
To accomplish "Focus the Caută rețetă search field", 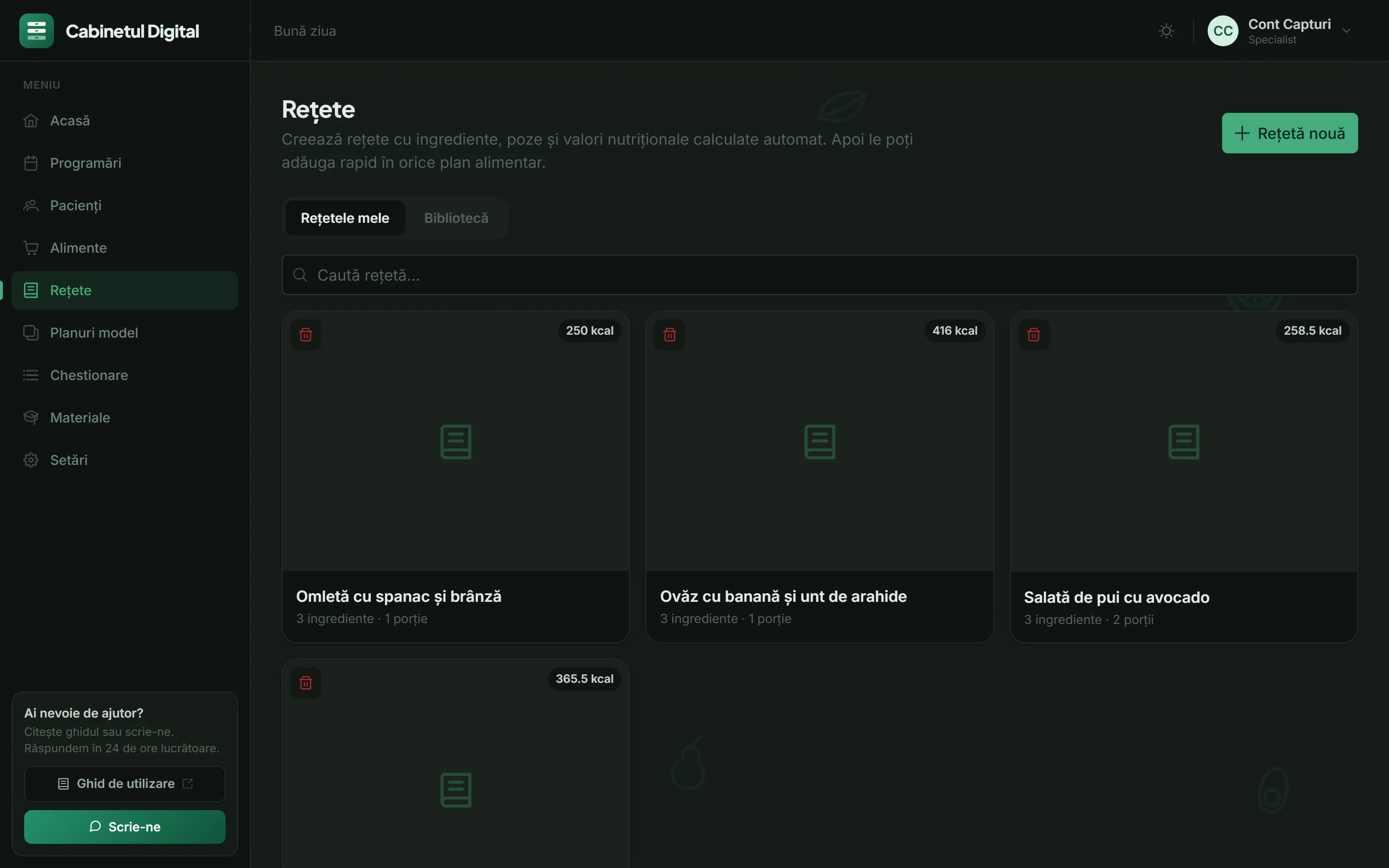I will pos(819,275).
